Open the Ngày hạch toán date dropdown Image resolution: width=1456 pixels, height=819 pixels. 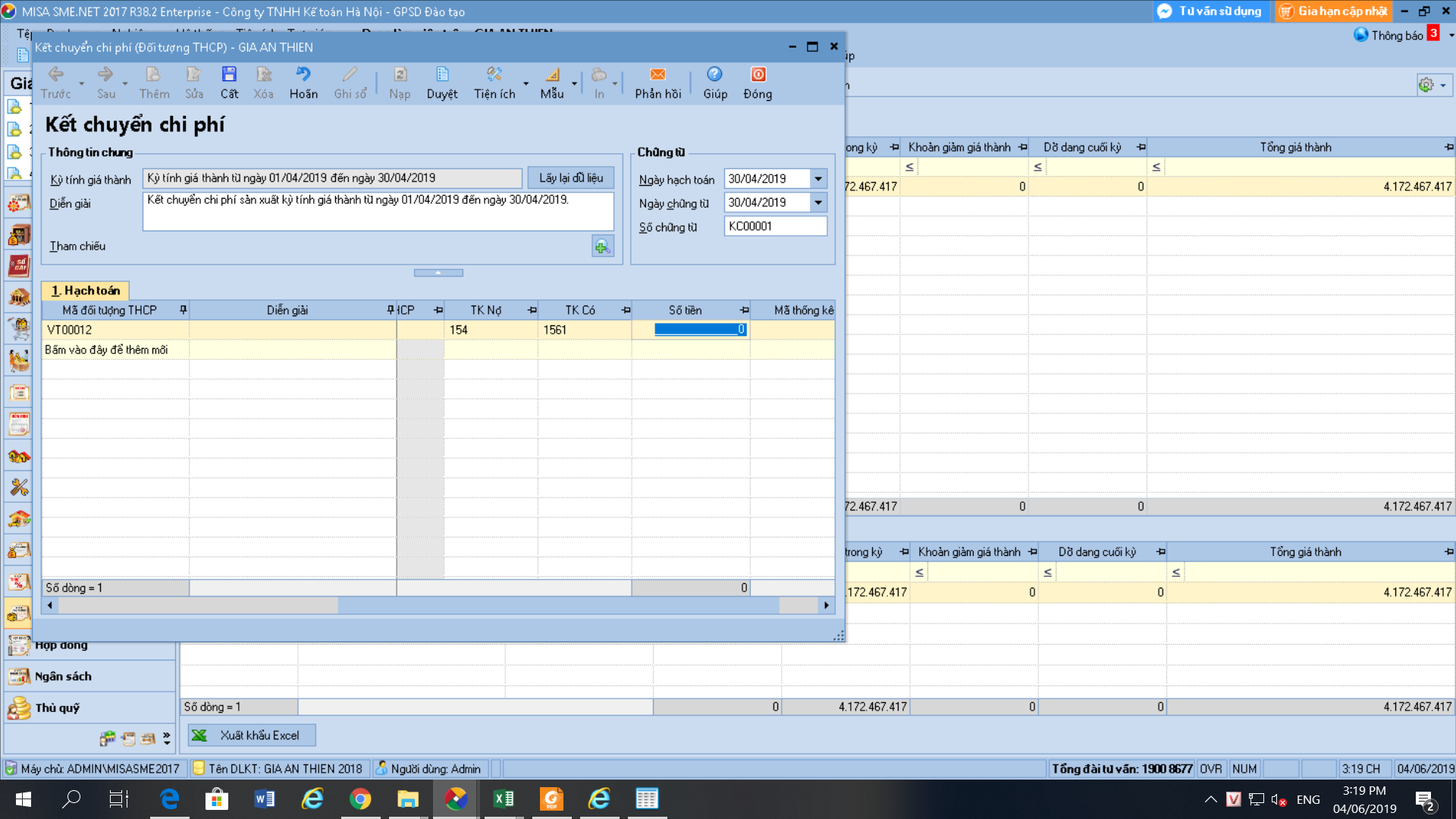[x=818, y=179]
